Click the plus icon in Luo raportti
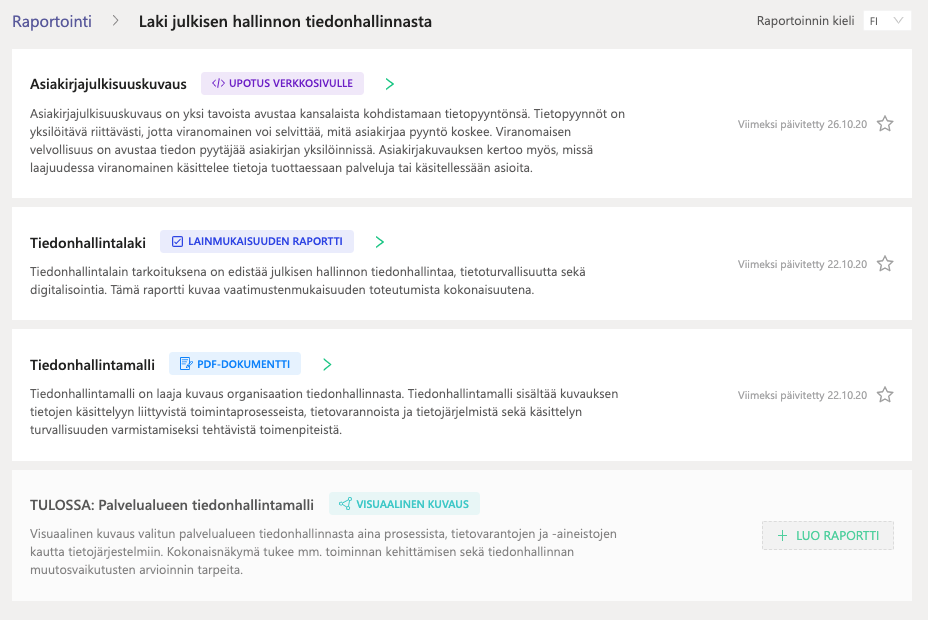The height and width of the screenshot is (620, 928). [x=782, y=535]
